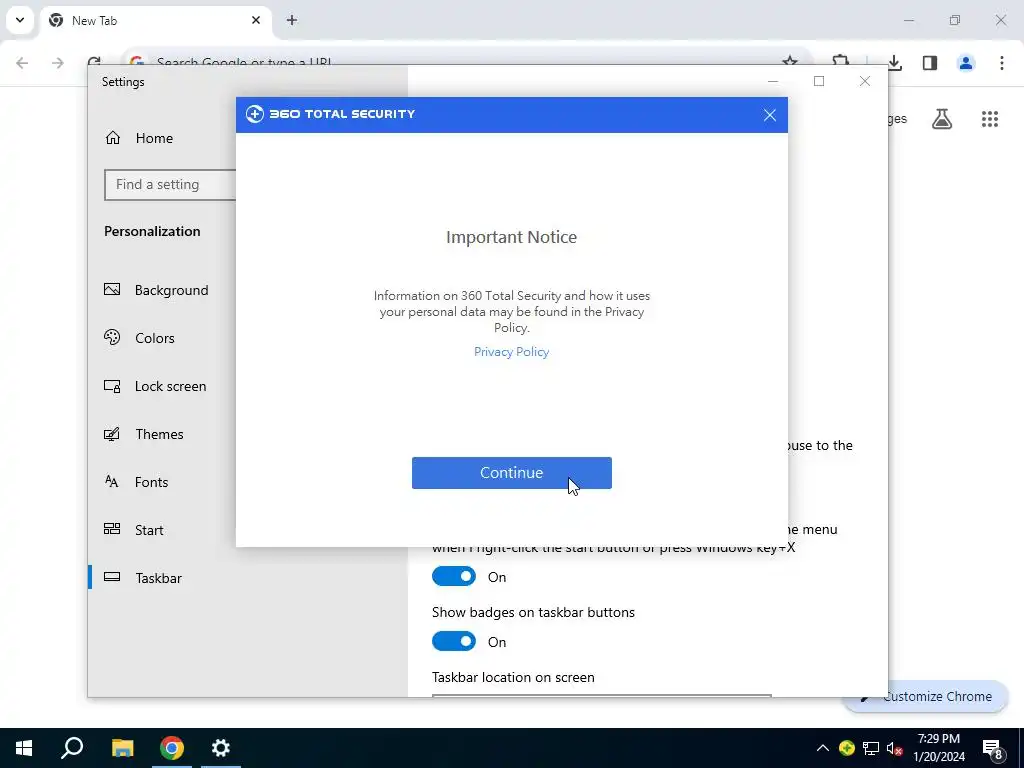Open Themes settings
1024x768 pixels.
click(159, 434)
